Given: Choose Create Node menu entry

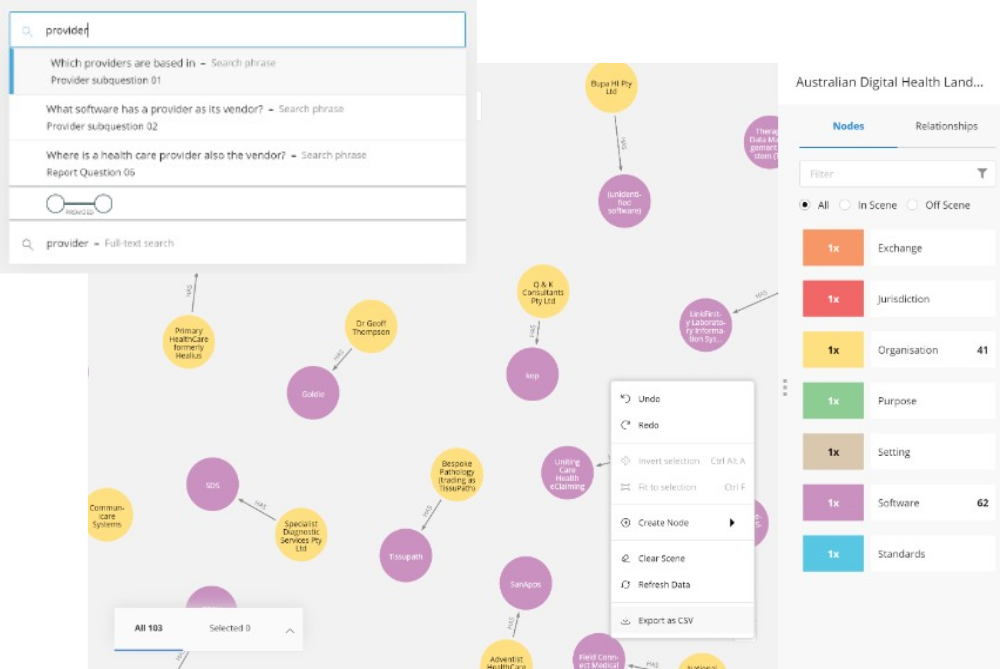Looking at the screenshot, I should 682,522.
